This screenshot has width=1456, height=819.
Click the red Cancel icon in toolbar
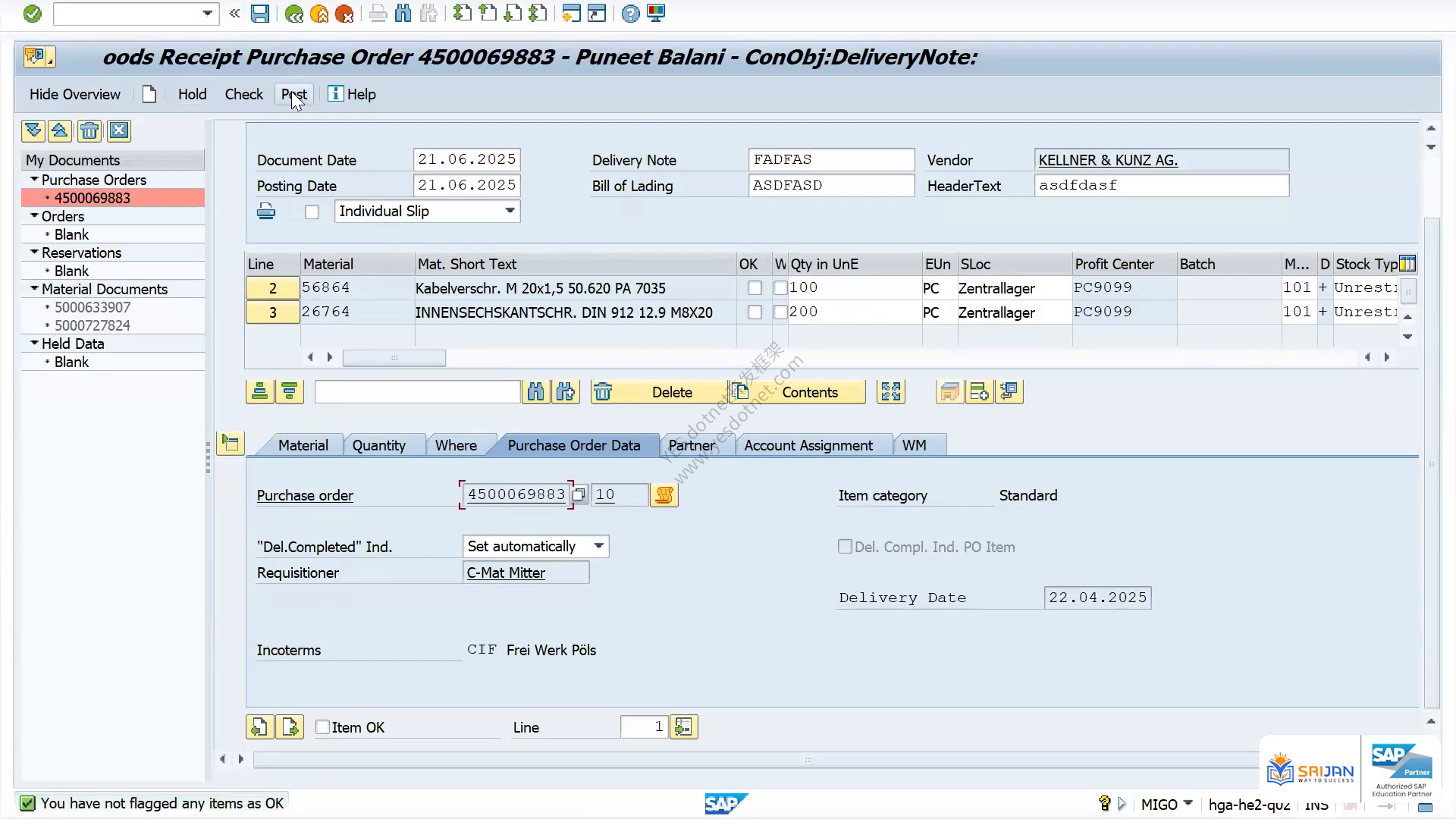coord(344,14)
